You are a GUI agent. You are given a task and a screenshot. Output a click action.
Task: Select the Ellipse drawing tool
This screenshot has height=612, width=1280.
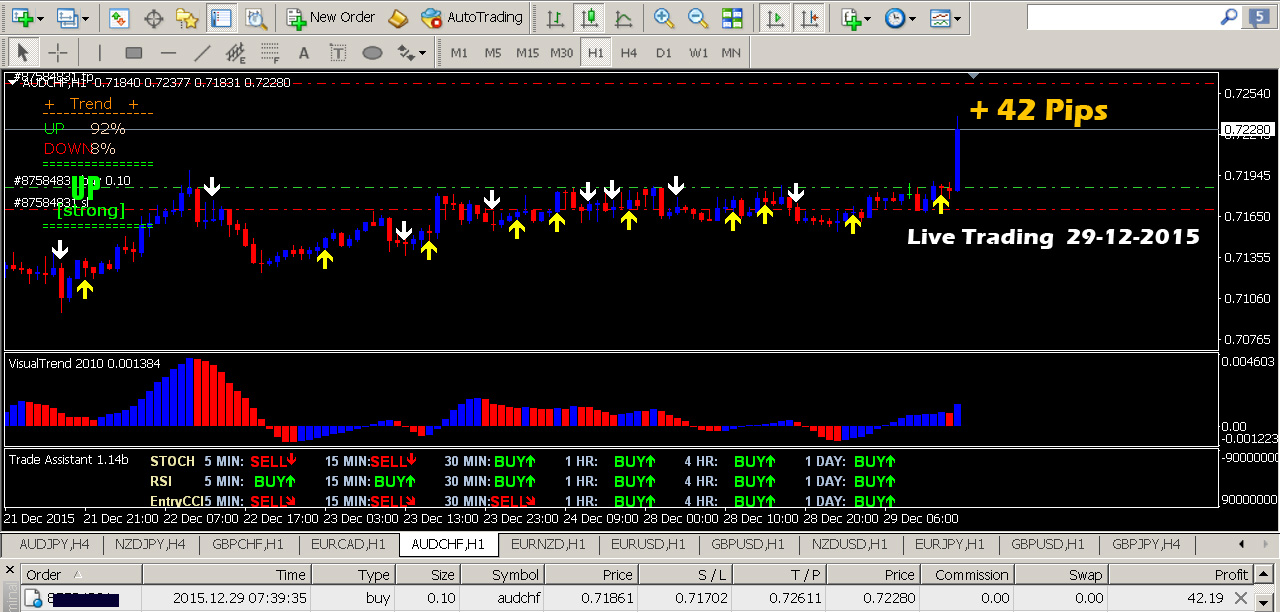click(372, 52)
